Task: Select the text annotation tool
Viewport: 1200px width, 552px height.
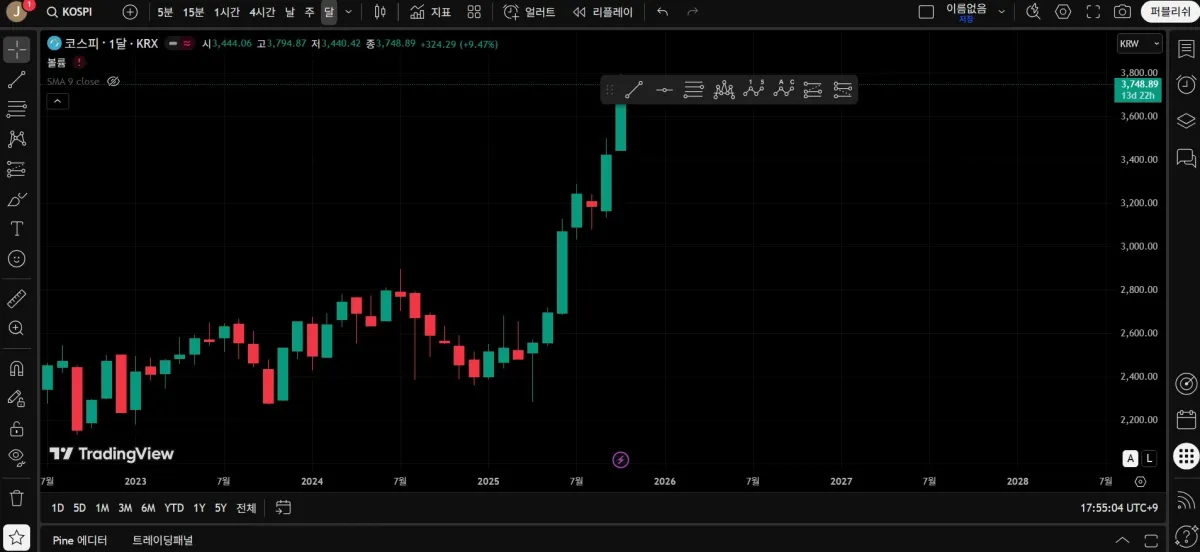Action: coord(17,229)
